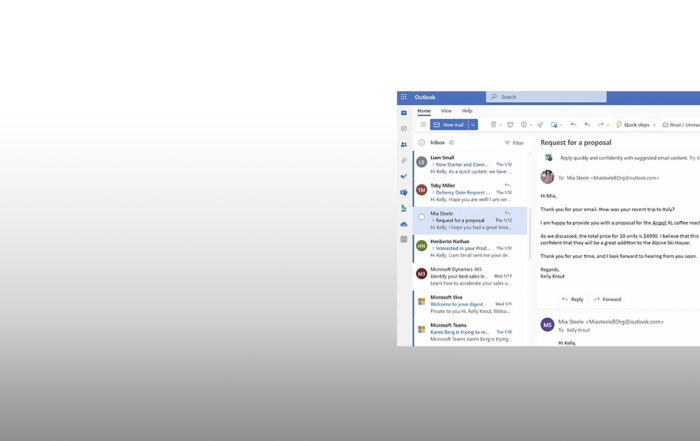700x441 pixels.
Task: Open the Bookings icon in sidebar
Action: [x=404, y=208]
